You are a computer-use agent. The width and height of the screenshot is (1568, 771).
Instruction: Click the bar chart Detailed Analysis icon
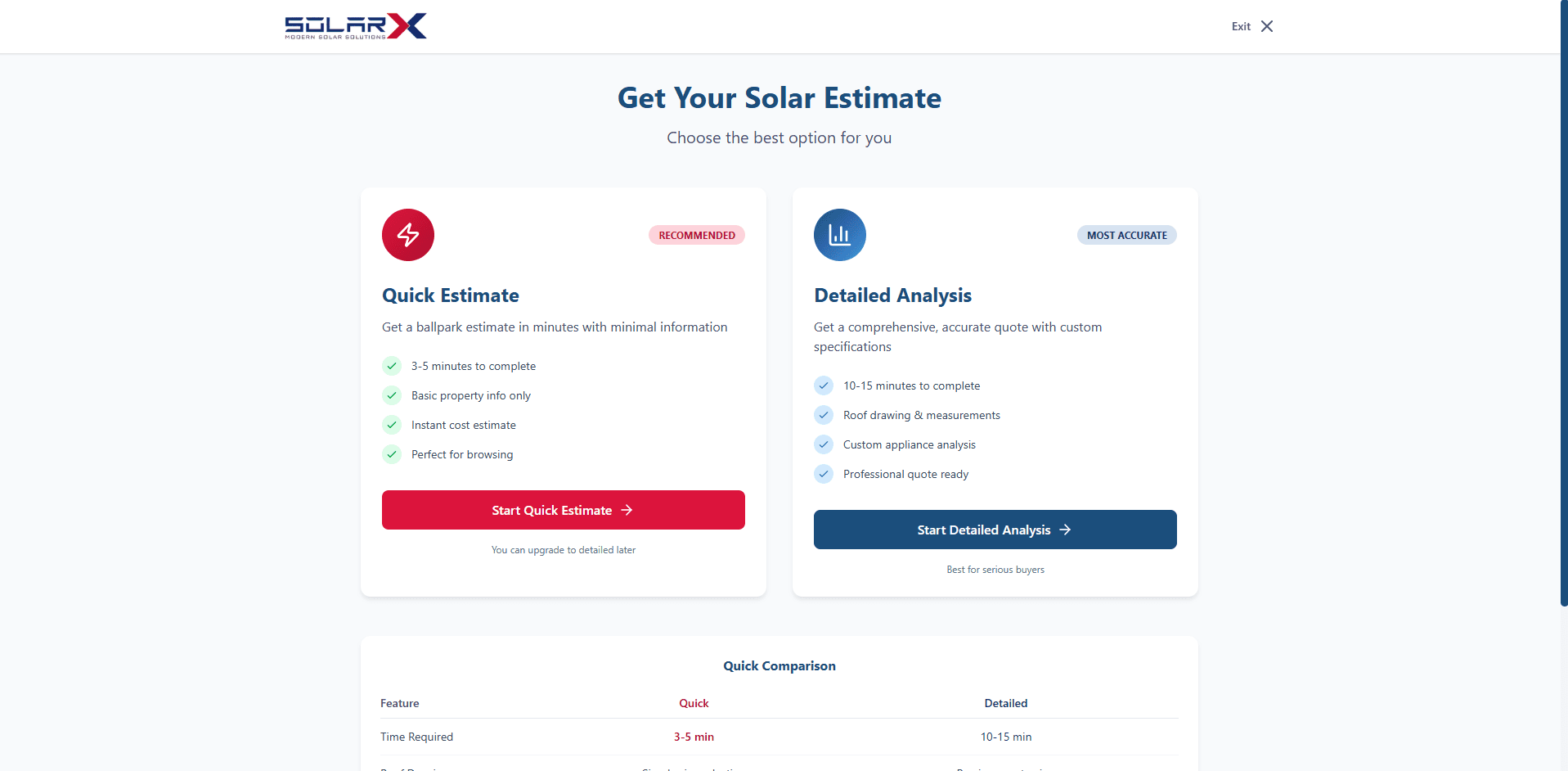(839, 235)
